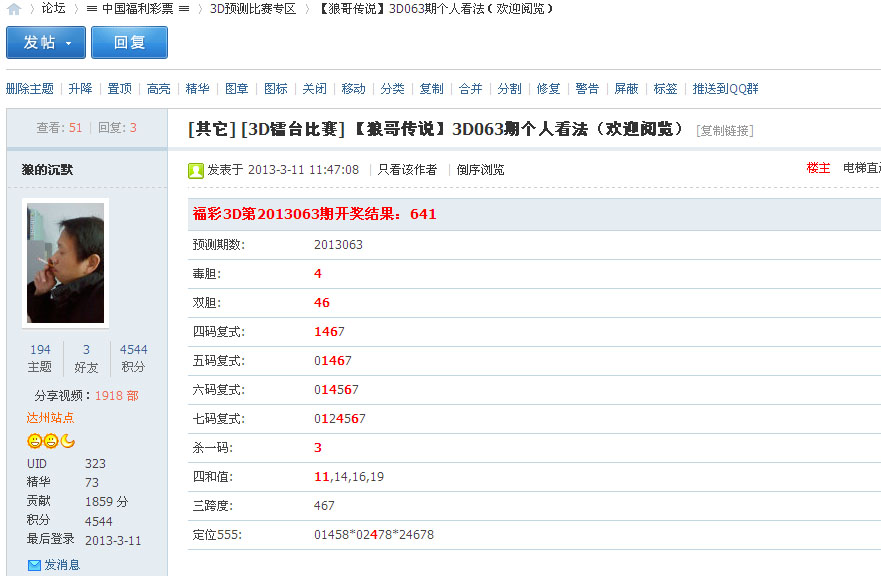Select 关闭 moderation option
This screenshot has width=881, height=576.
314,88
